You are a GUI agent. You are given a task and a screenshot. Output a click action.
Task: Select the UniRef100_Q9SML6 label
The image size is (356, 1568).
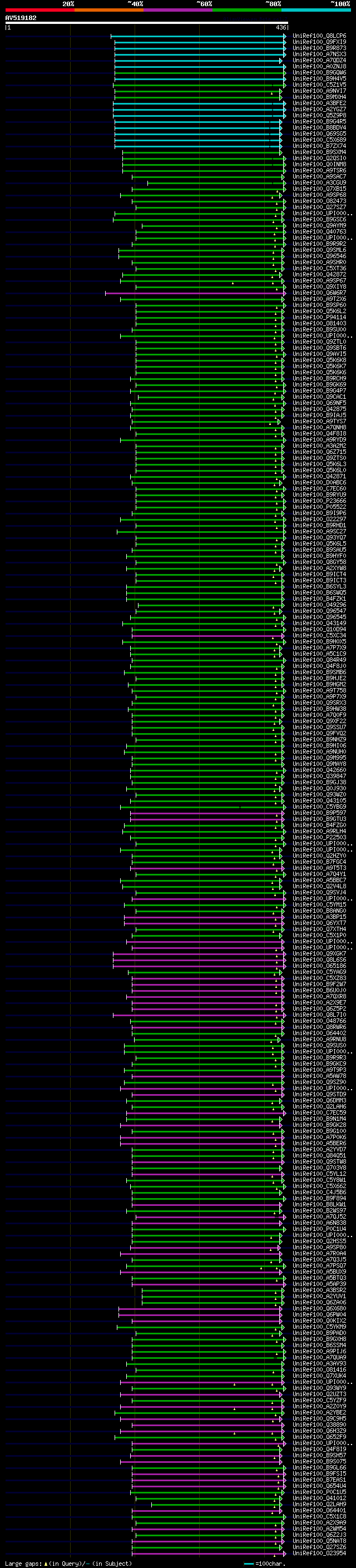coord(319,250)
